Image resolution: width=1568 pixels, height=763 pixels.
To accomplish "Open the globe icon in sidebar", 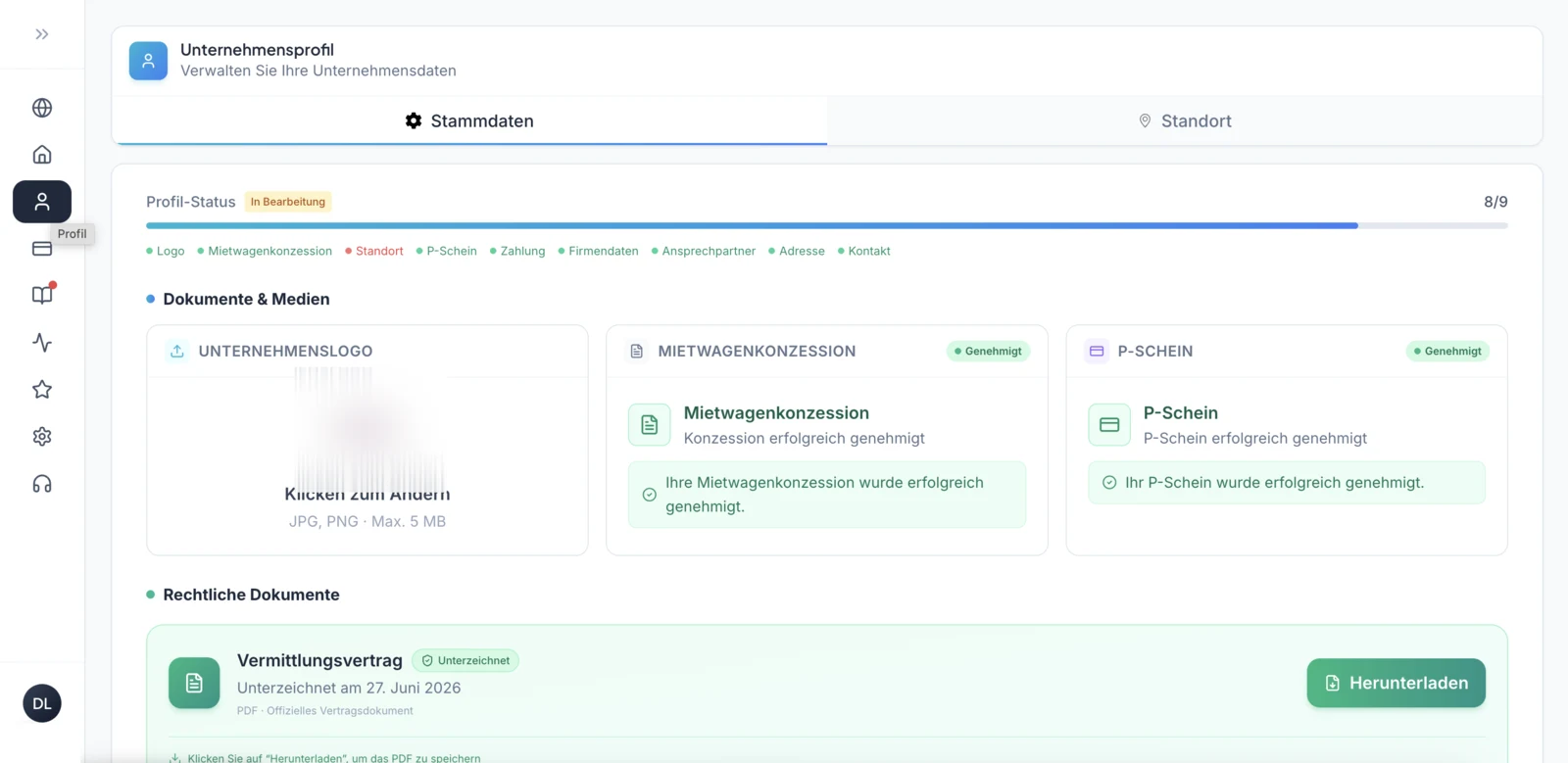I will [x=42, y=108].
